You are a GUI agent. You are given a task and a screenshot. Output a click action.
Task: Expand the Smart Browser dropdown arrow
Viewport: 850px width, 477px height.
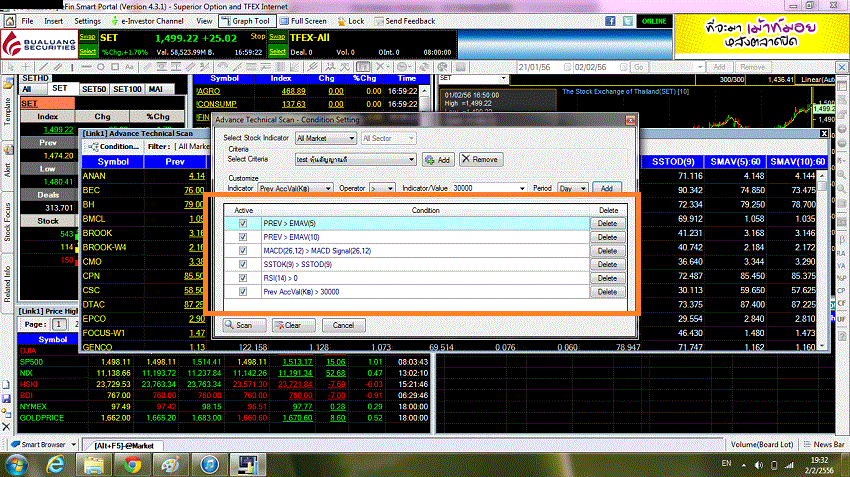tap(73, 444)
